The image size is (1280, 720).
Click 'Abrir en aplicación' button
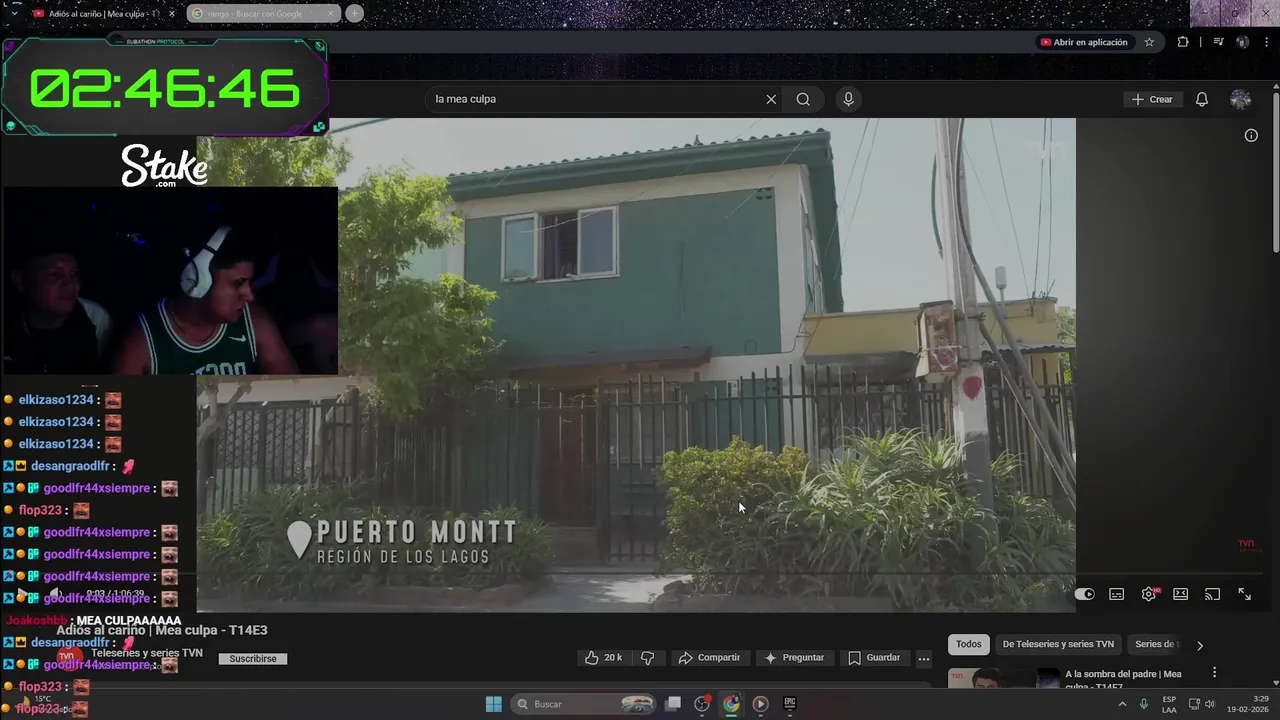point(1084,42)
